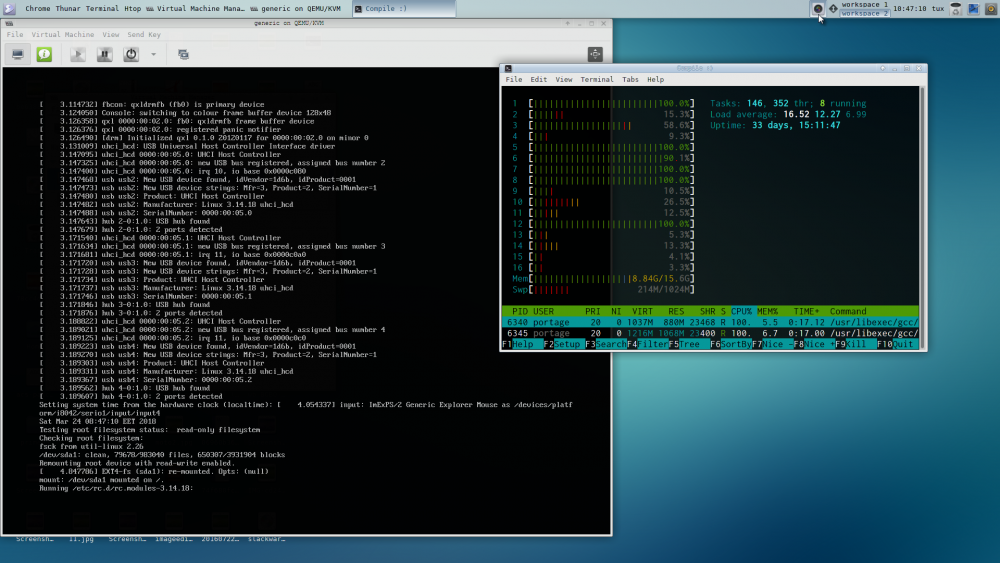Image resolution: width=1000 pixels, height=563 pixels.
Task: Sort htop by MEM% column header
Action: tap(767, 311)
